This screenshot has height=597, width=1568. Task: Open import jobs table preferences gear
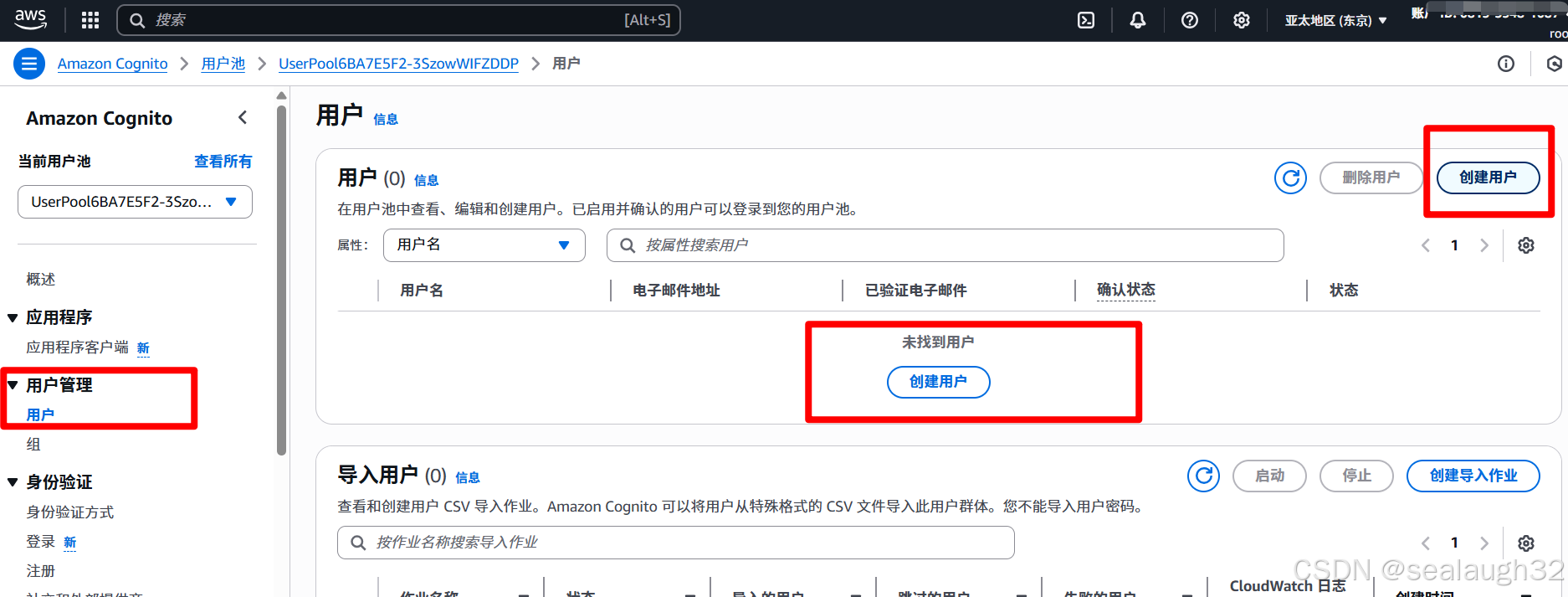click(x=1526, y=543)
